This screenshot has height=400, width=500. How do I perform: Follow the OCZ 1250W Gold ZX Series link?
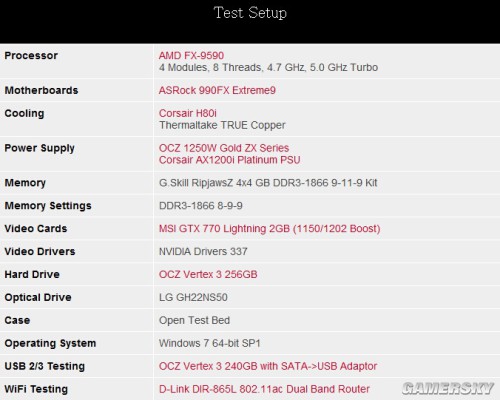224,148
